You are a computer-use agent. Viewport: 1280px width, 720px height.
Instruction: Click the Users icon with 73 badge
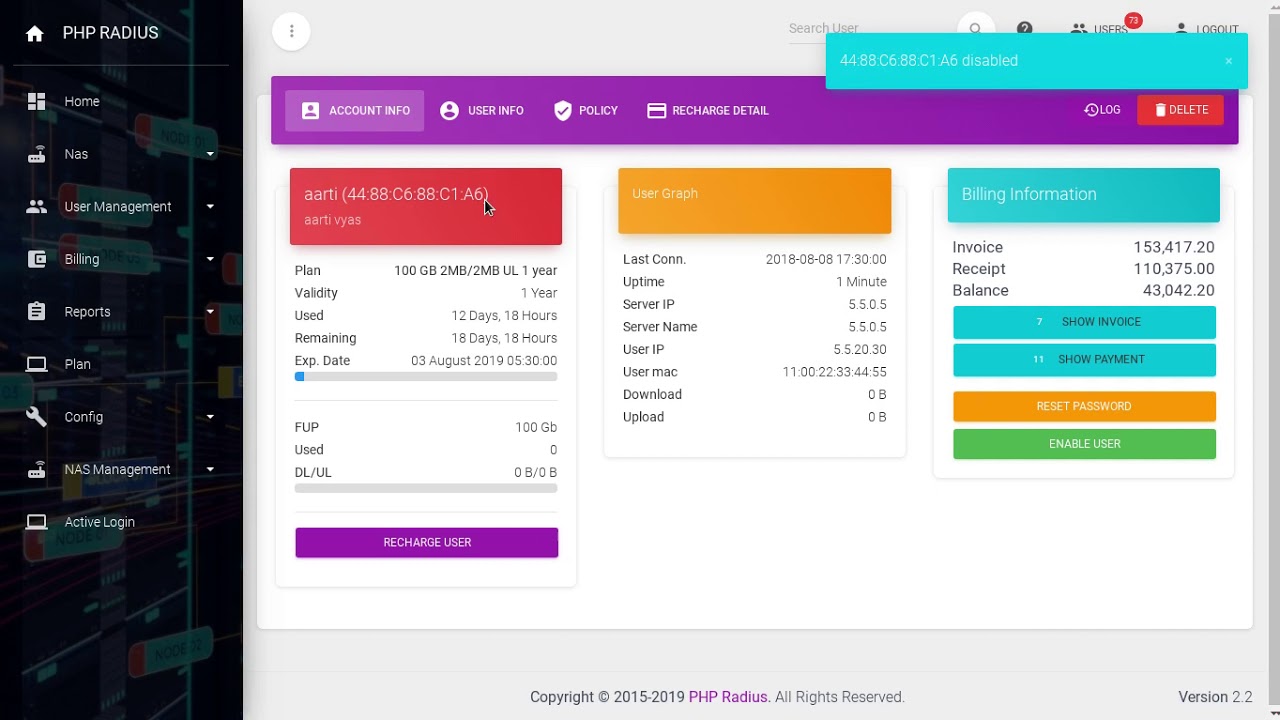[1078, 29]
